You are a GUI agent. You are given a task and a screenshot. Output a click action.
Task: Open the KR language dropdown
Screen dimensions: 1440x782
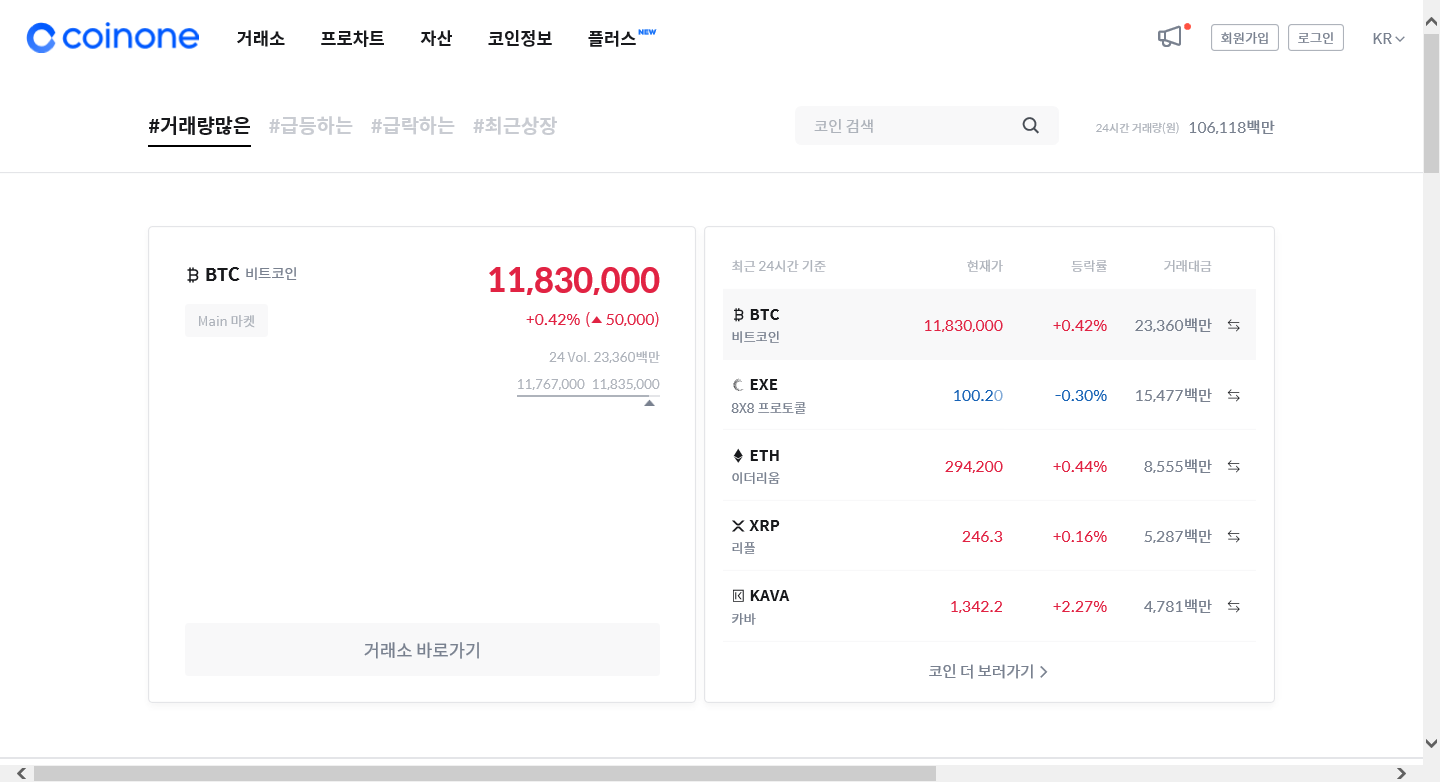point(1388,38)
